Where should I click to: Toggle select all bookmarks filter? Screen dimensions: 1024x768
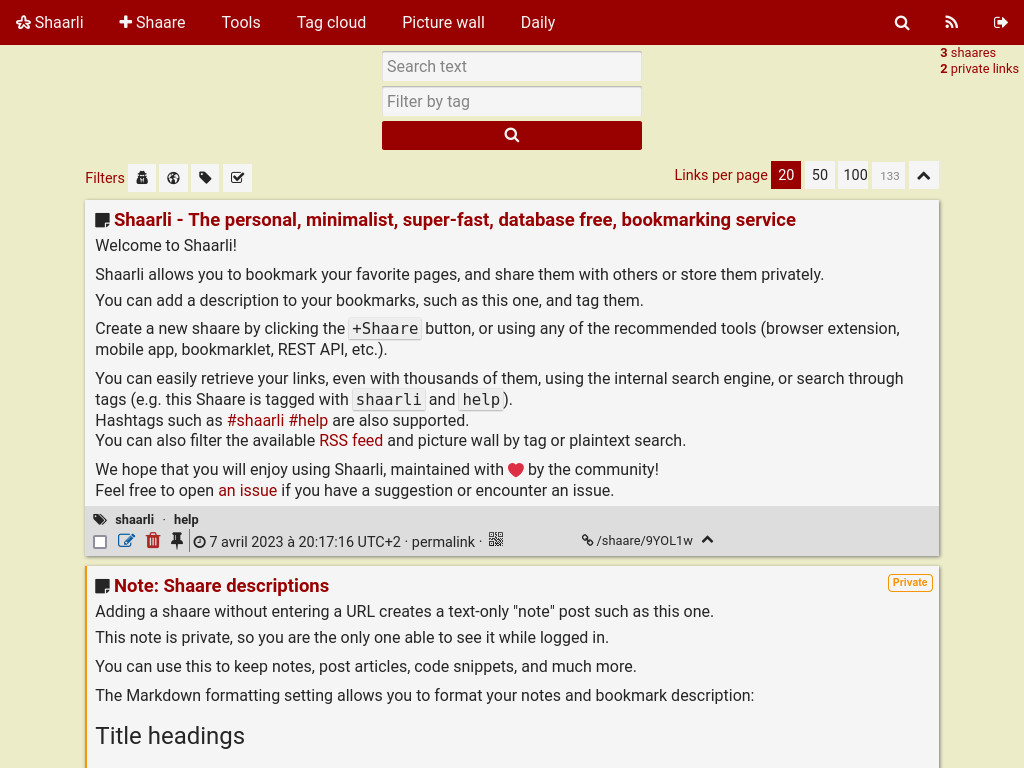click(x=237, y=178)
